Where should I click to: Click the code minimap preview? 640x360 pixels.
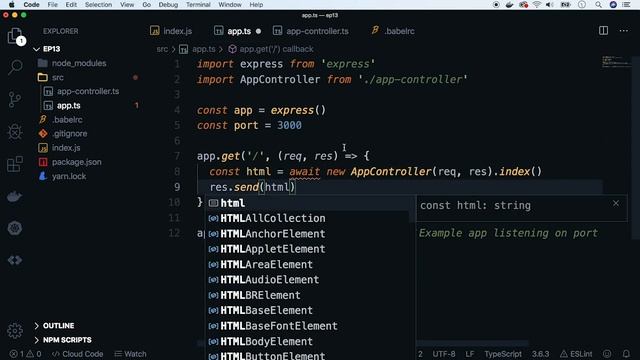tap(616, 62)
